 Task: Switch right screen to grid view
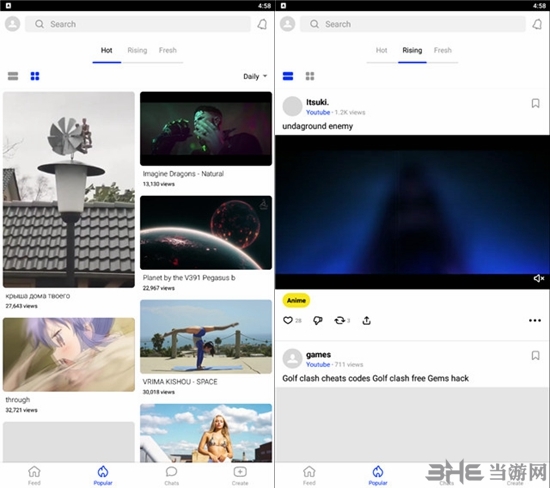[x=310, y=76]
